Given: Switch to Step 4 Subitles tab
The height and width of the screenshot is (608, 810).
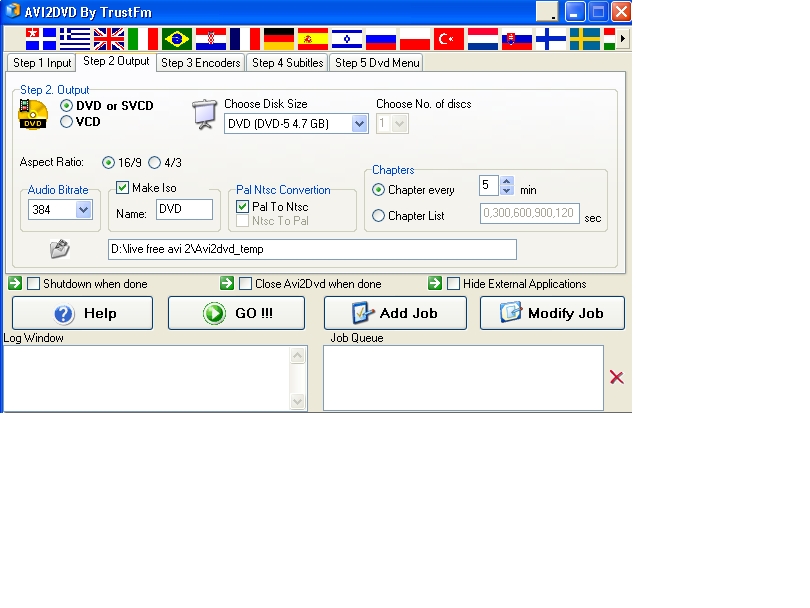Looking at the screenshot, I should click(288, 63).
